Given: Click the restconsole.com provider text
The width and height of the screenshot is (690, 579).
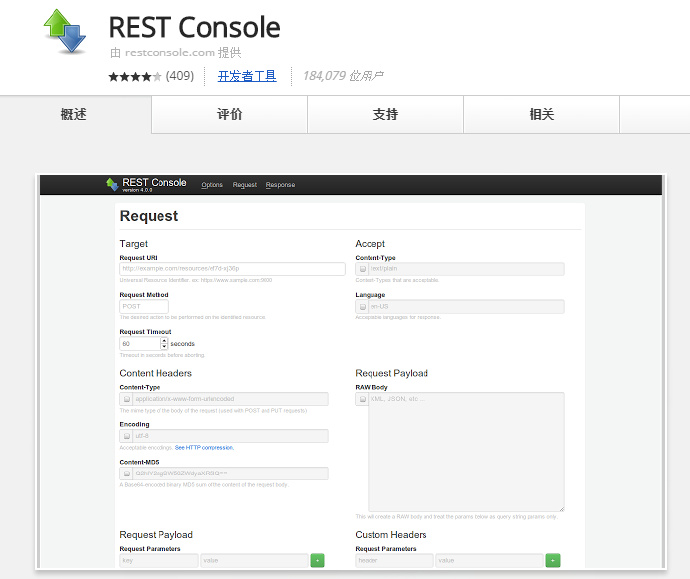Looking at the screenshot, I should 170,53.
